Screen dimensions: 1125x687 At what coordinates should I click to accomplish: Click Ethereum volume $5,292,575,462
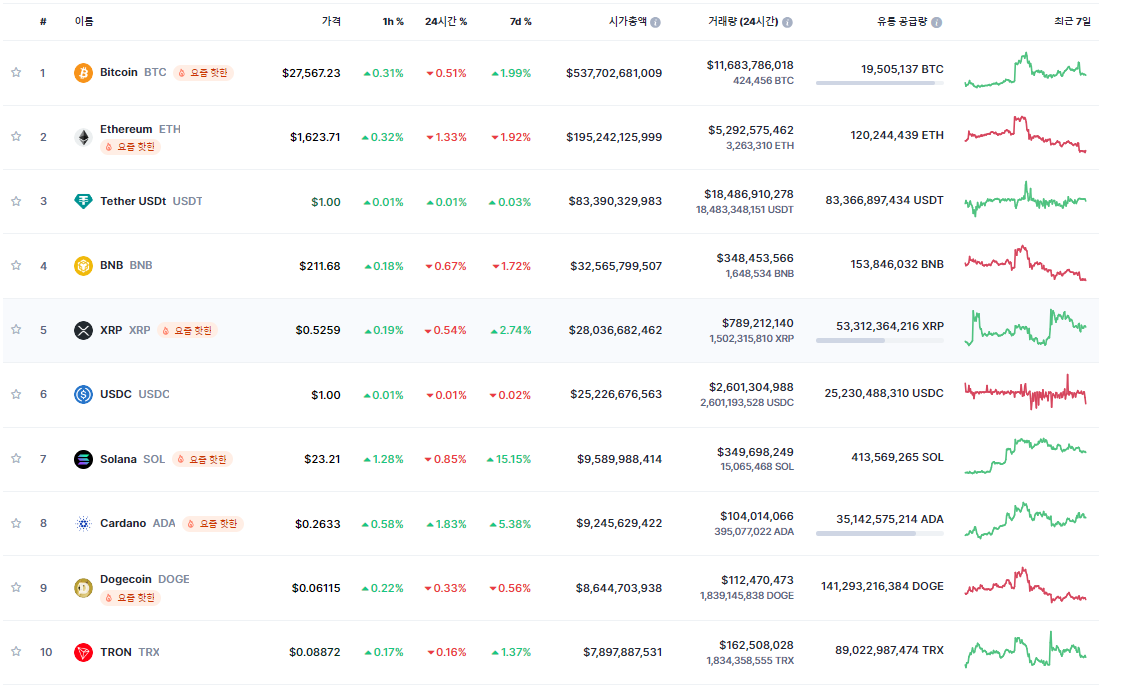click(750, 130)
